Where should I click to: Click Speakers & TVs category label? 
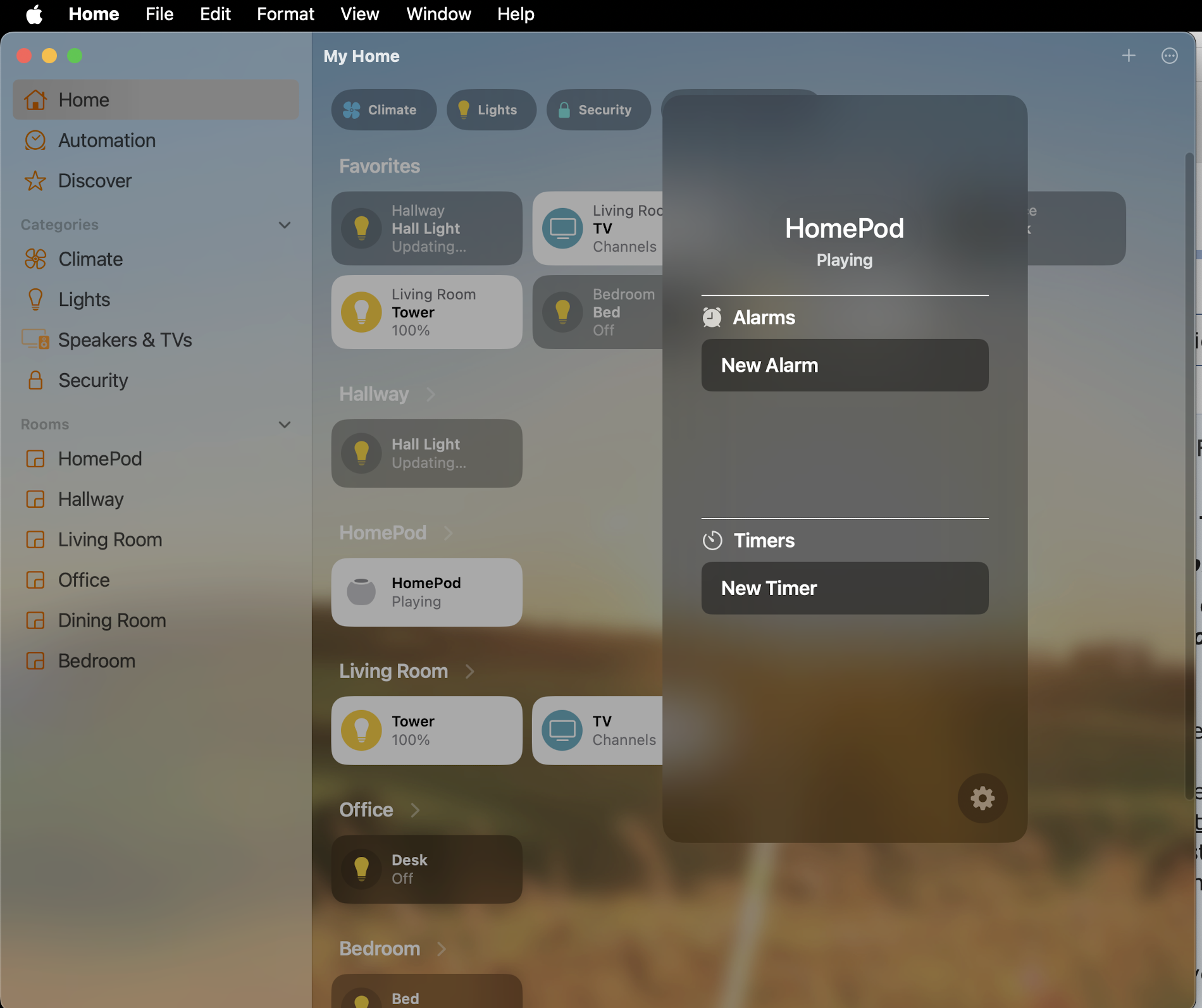[125, 340]
